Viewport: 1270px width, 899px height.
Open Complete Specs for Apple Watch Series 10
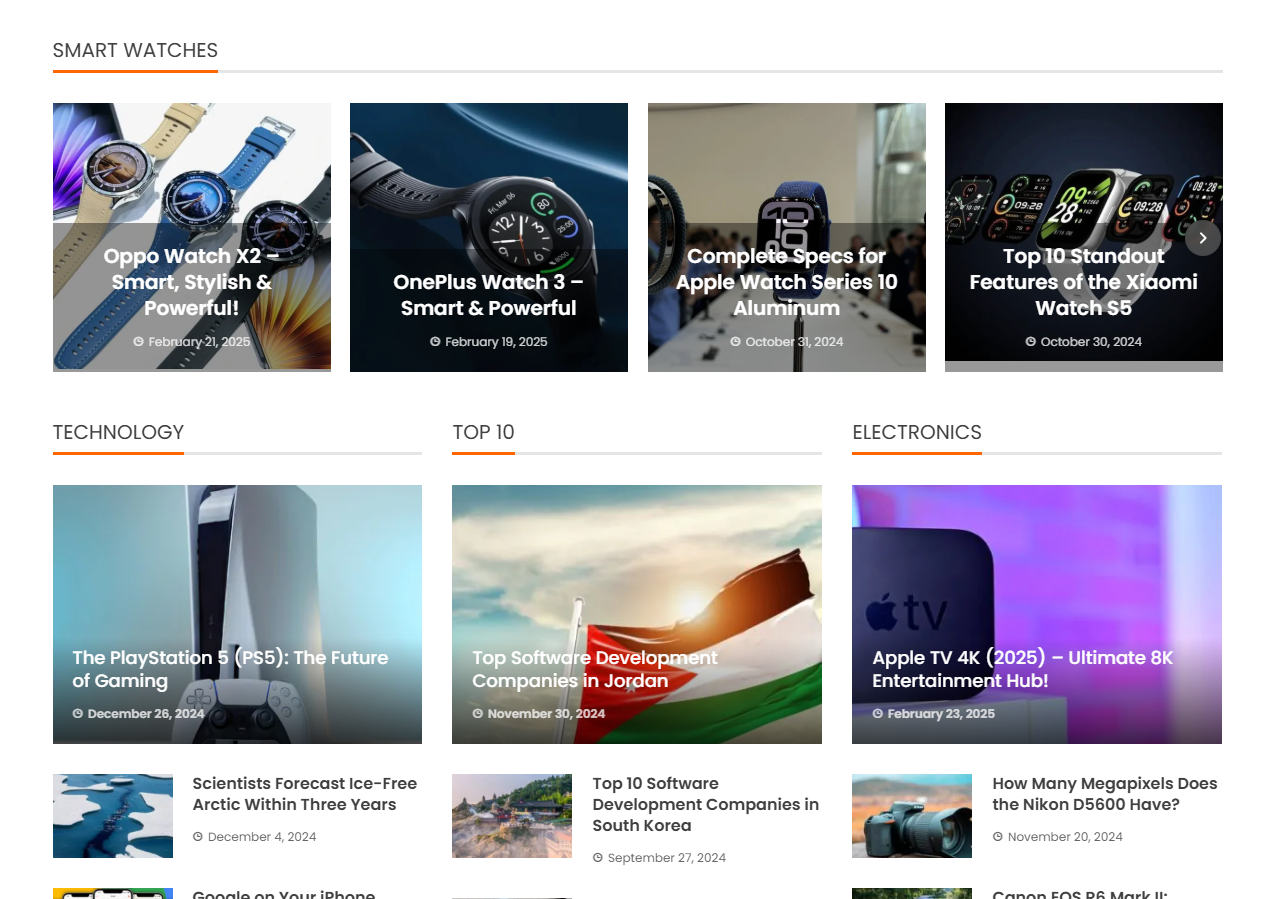click(786, 282)
